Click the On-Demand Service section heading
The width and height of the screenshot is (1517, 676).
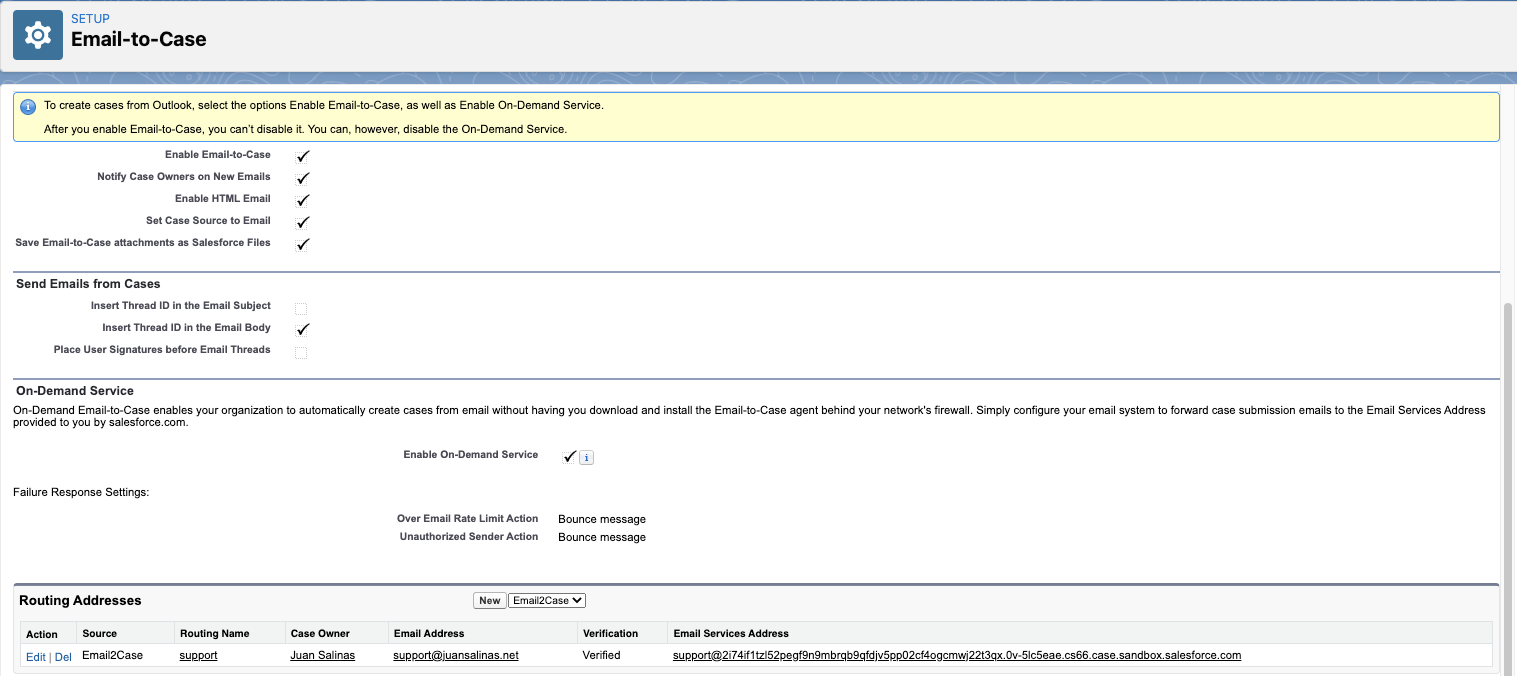75,391
